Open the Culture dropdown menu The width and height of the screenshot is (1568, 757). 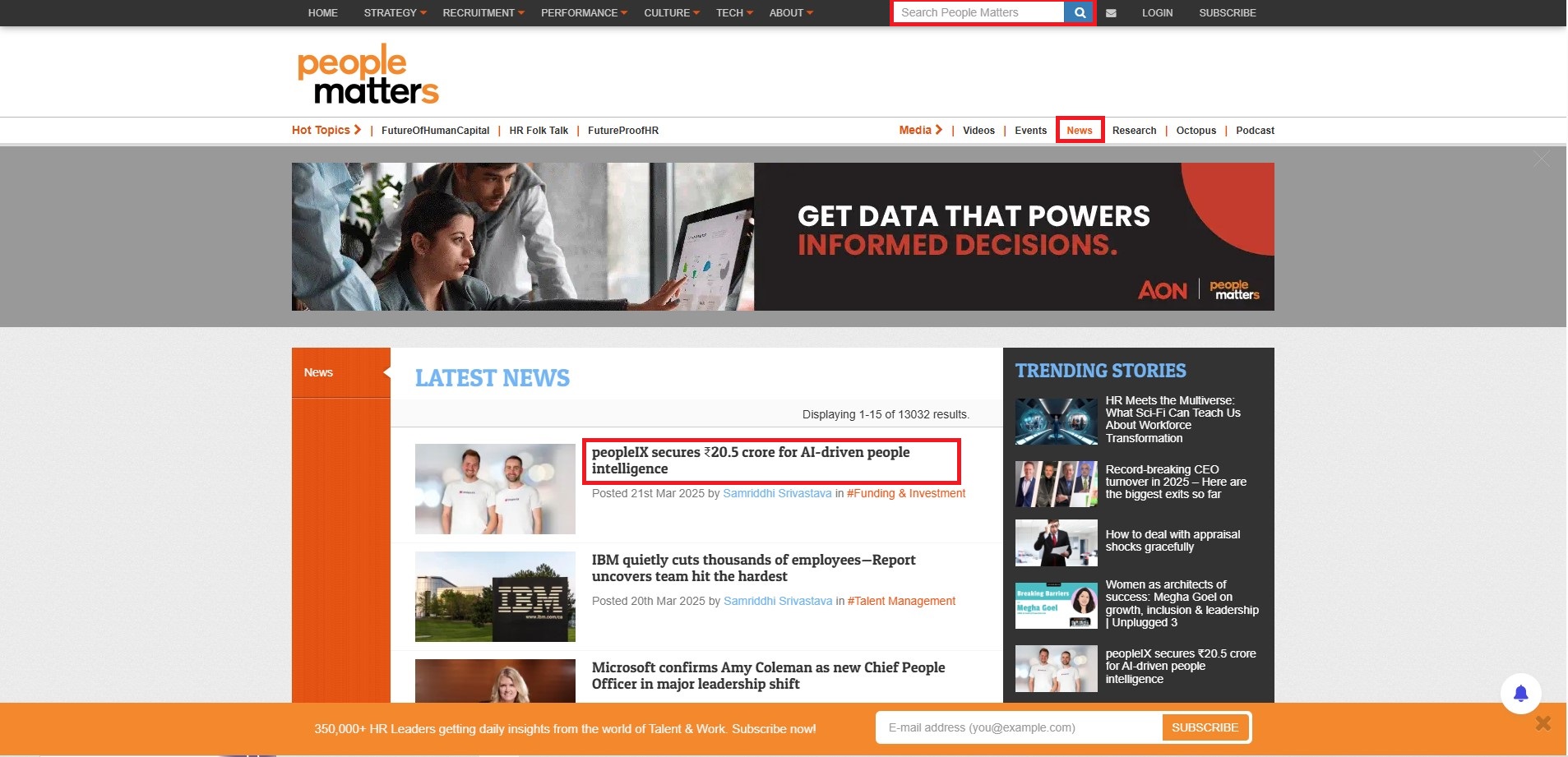(671, 13)
